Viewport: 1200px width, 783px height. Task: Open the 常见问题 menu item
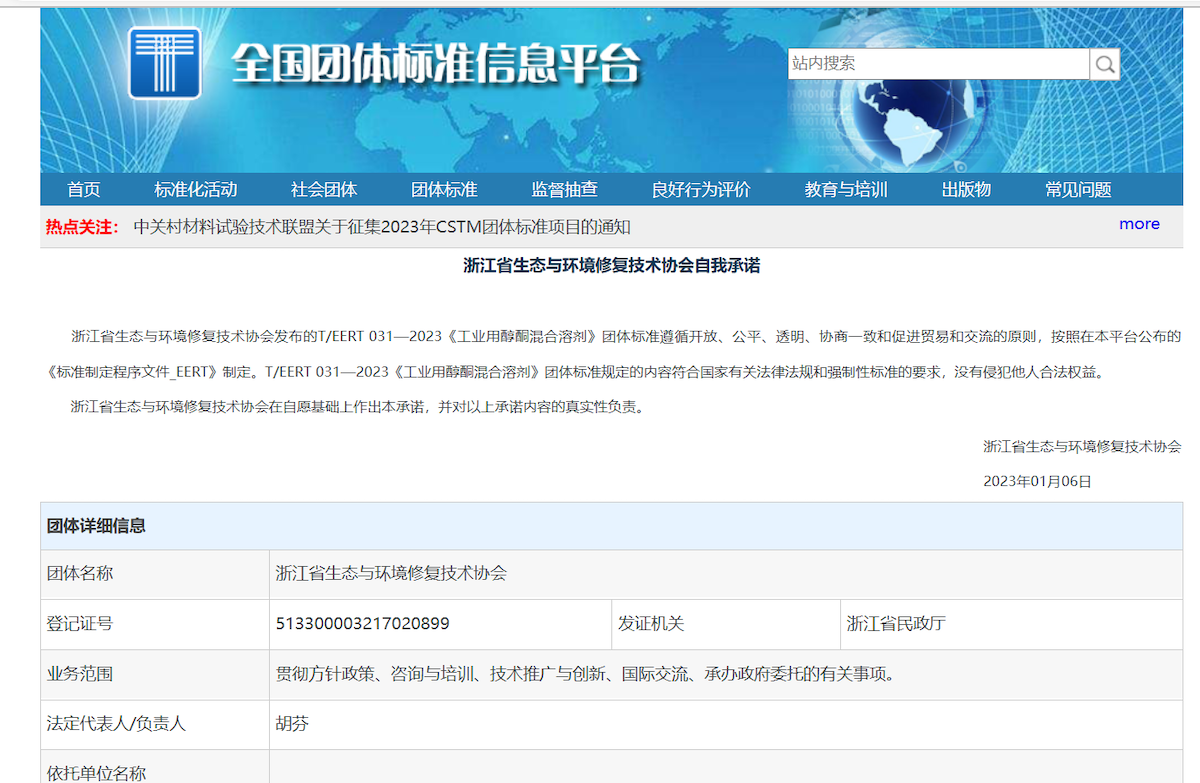pos(1078,190)
